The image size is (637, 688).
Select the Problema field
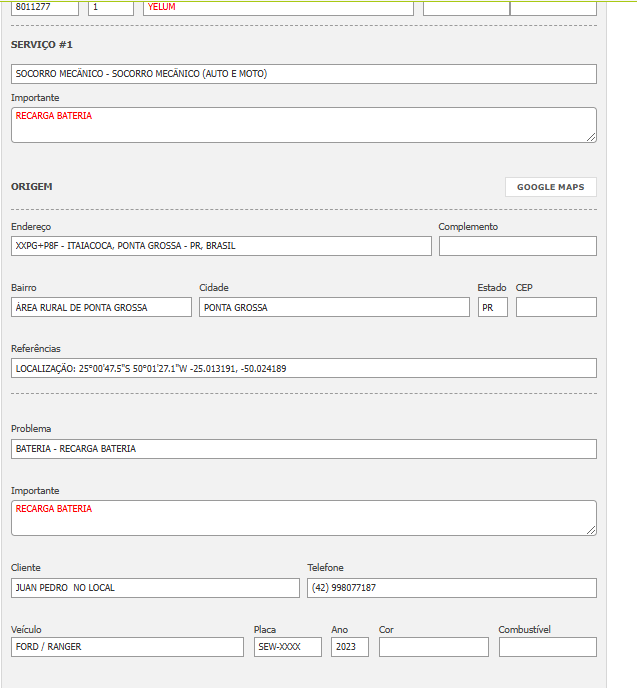303,449
